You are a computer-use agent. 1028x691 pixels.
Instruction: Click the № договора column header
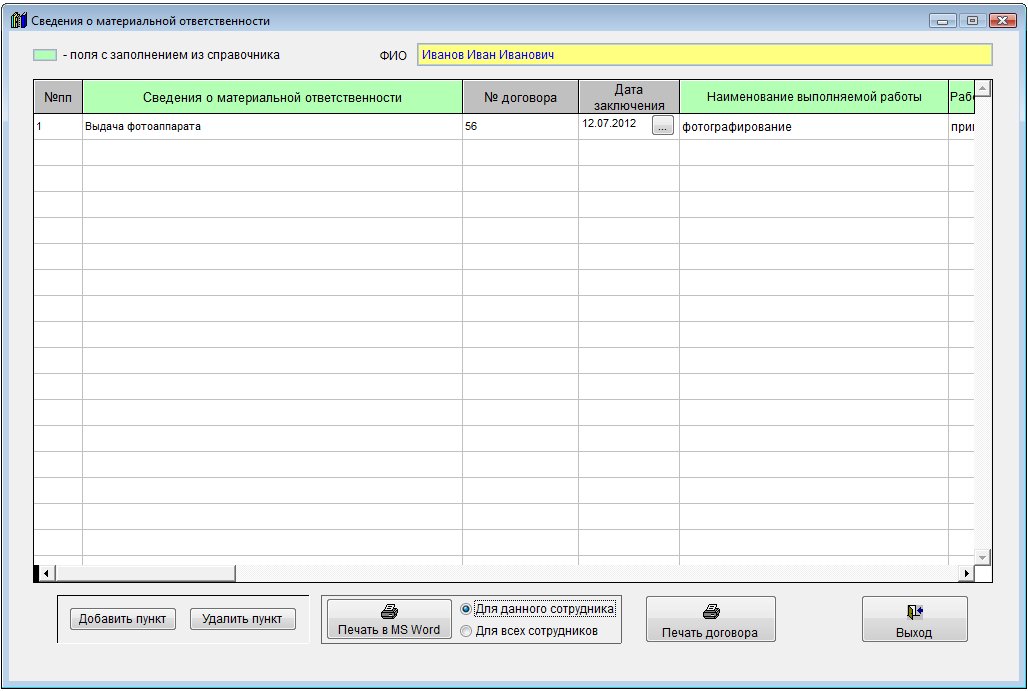tap(521, 97)
